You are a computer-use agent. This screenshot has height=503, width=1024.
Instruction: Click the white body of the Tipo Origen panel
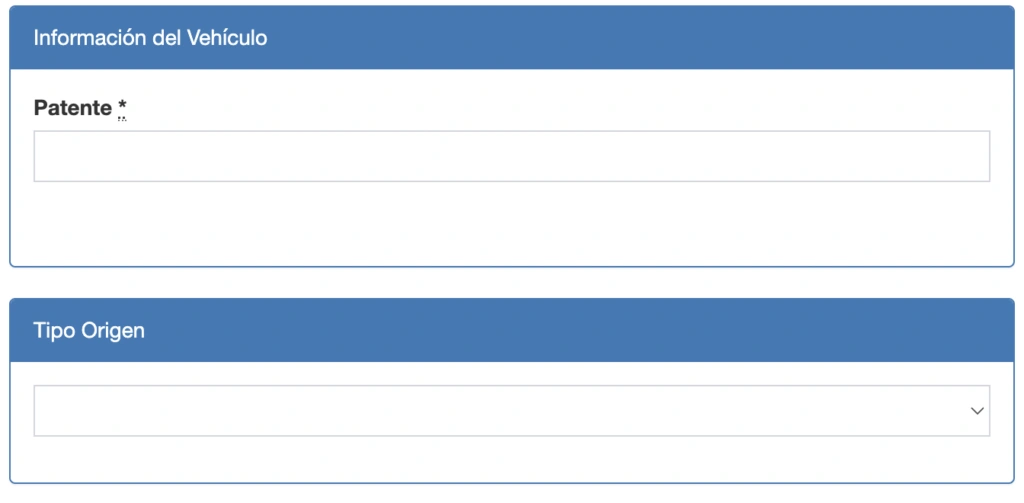(x=511, y=460)
